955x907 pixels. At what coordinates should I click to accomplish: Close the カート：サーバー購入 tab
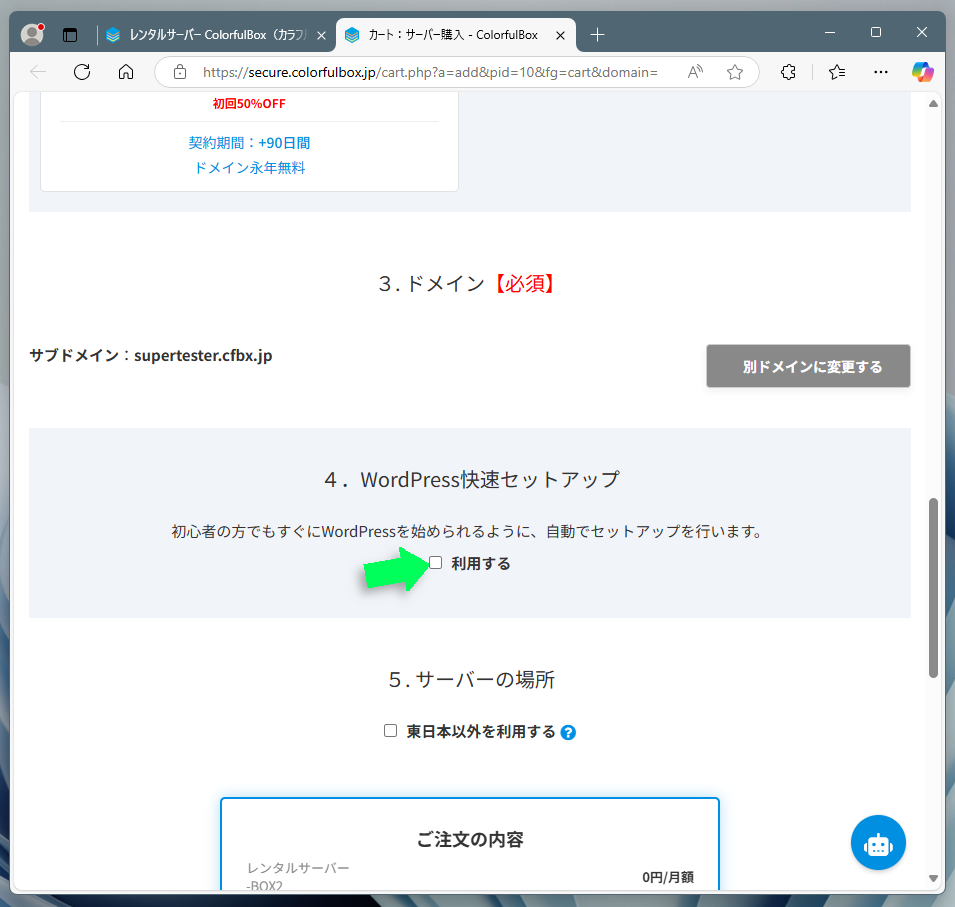pyautogui.click(x=560, y=35)
